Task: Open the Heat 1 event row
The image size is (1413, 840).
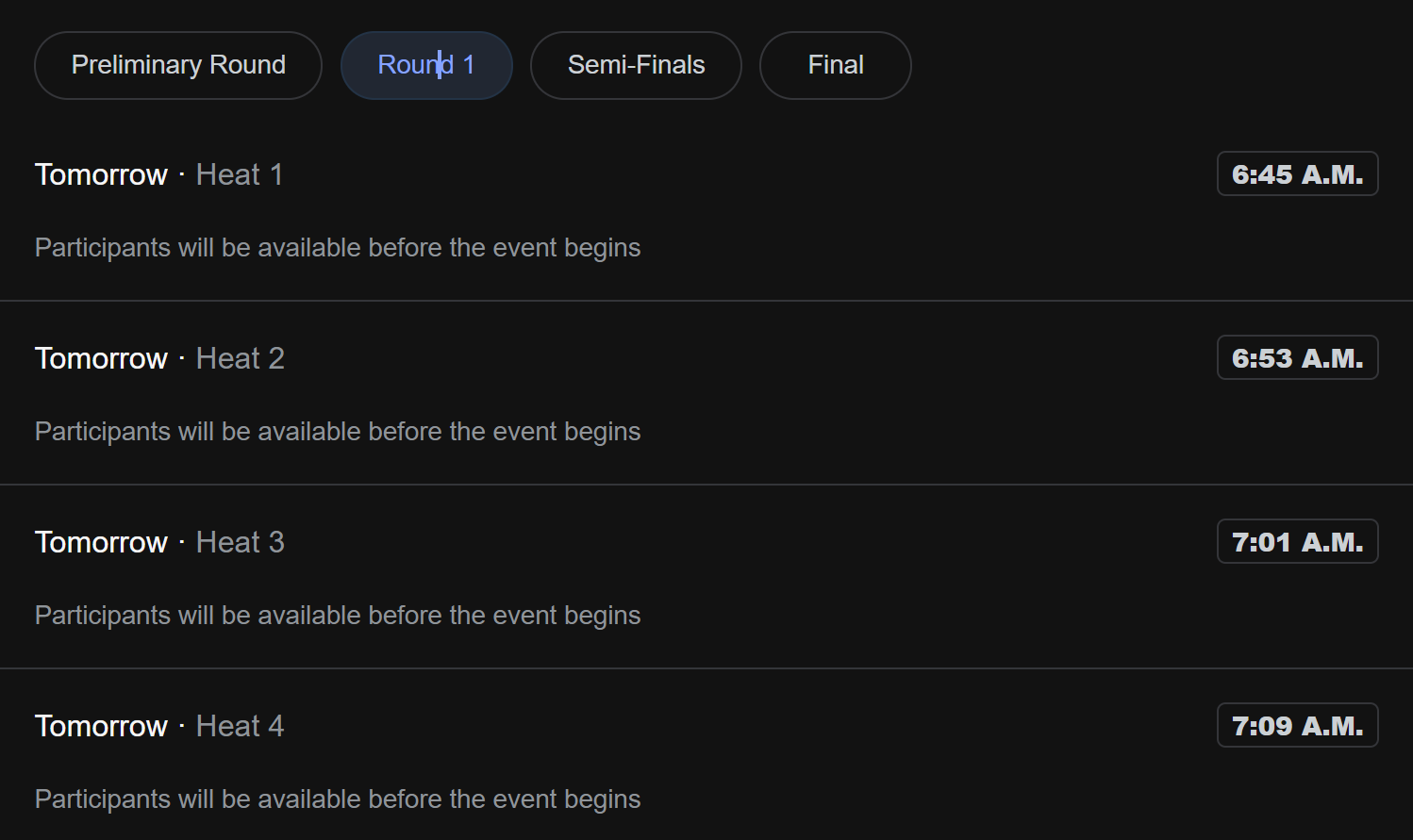Action: point(240,174)
